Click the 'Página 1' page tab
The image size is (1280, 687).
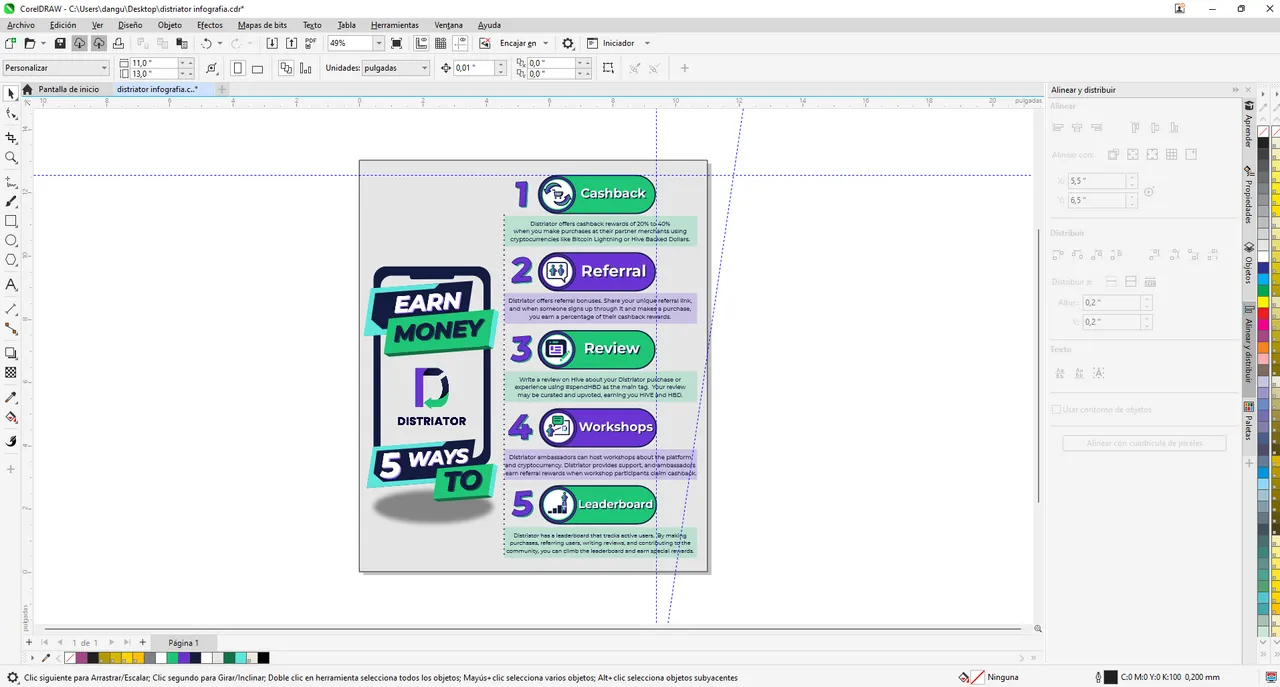183,643
